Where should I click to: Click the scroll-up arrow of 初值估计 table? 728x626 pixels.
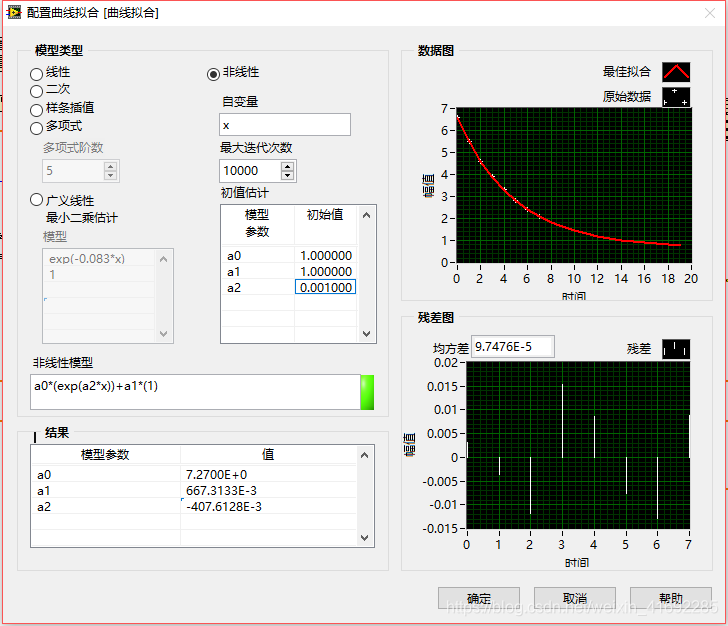(x=366, y=215)
